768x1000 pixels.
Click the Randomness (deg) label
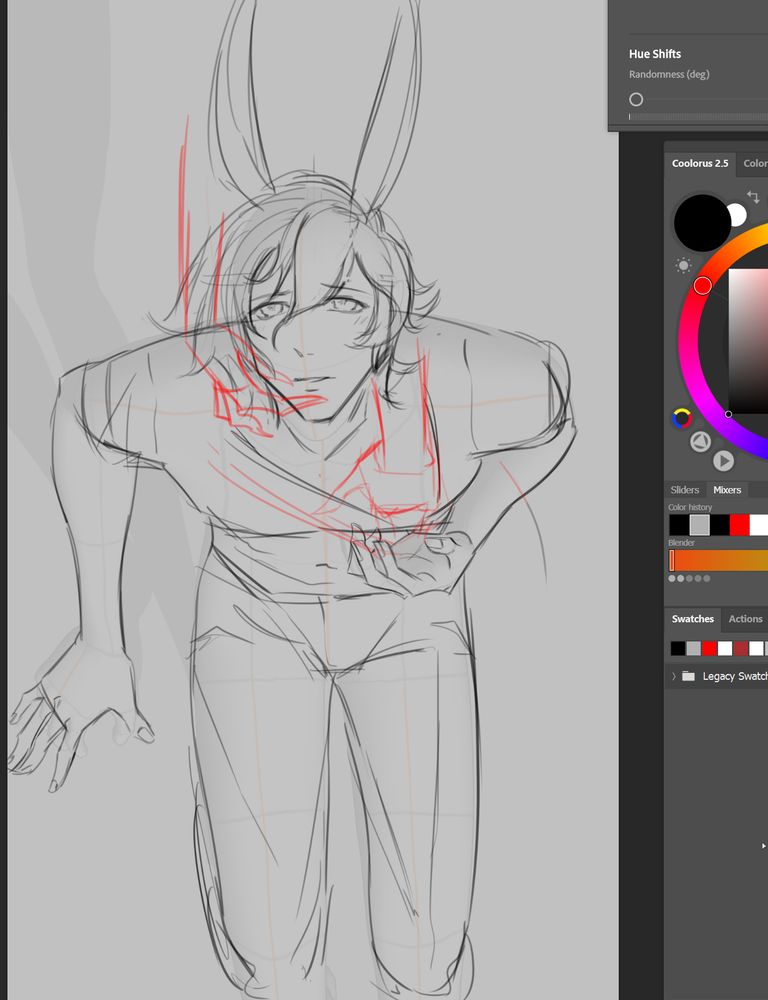[668, 75]
